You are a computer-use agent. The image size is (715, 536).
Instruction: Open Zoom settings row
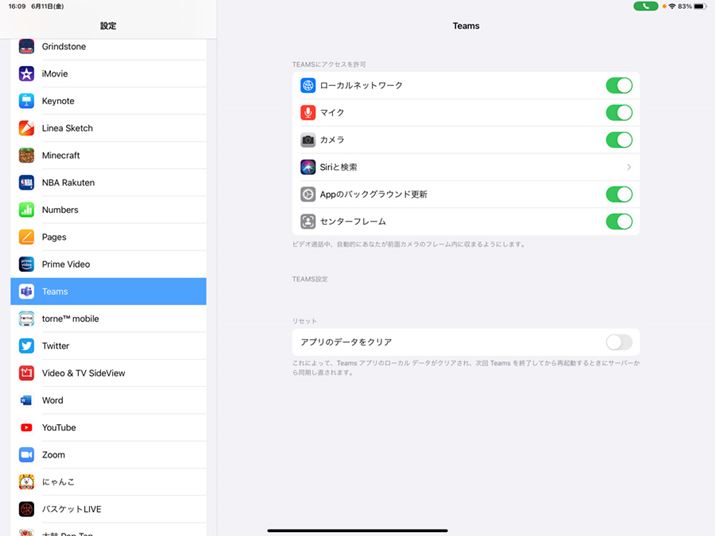coord(109,455)
